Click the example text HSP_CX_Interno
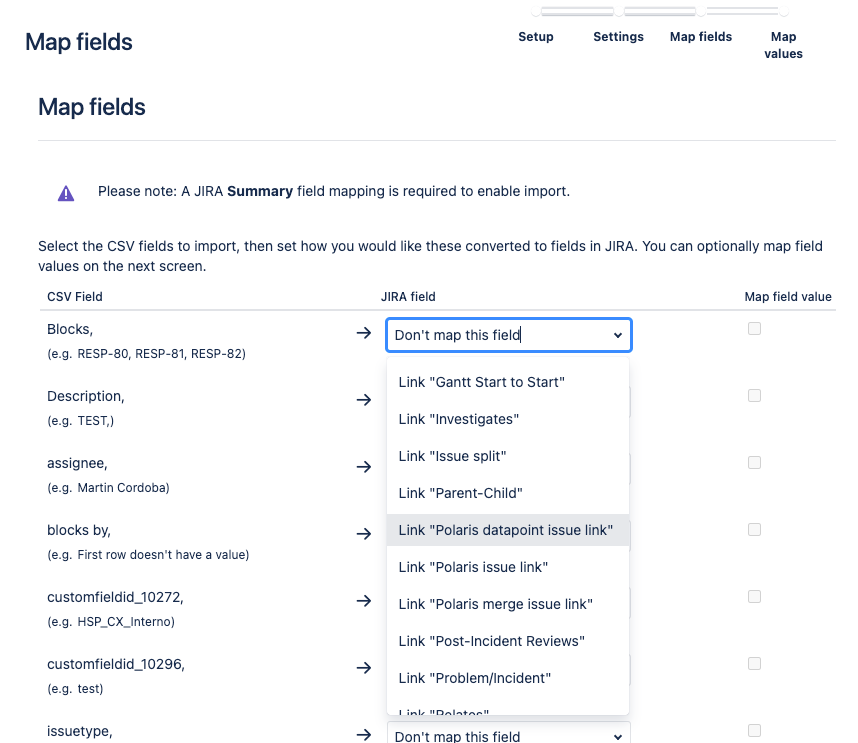 (x=126, y=622)
